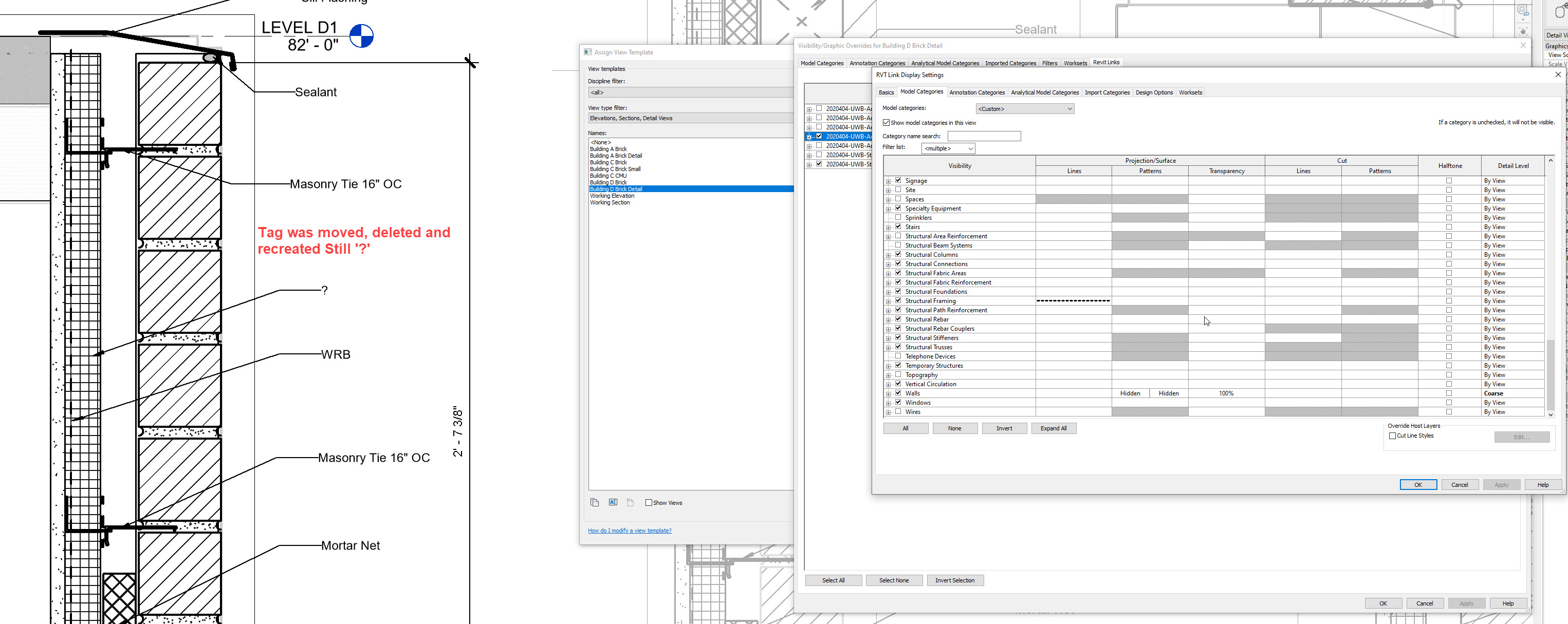
Task: Switch to the Annotation Categories tab in RVT settings
Action: (x=976, y=92)
